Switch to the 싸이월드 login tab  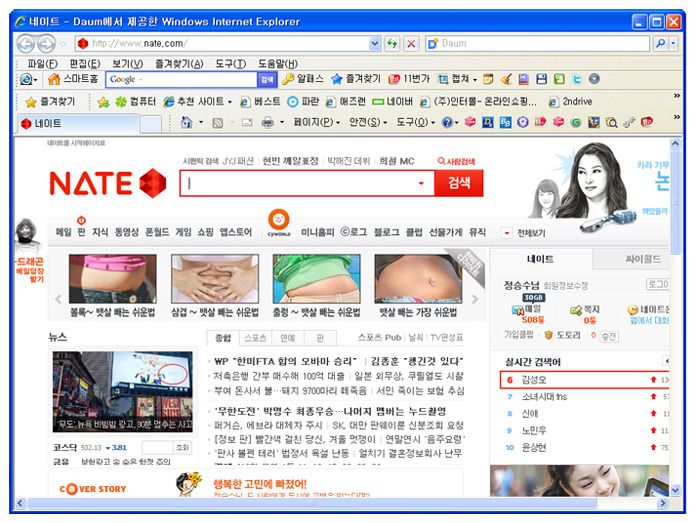click(631, 259)
